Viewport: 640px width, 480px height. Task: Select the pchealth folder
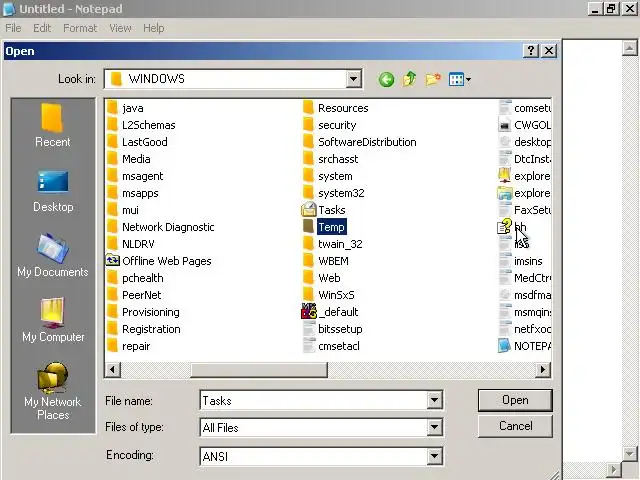(x=135, y=278)
